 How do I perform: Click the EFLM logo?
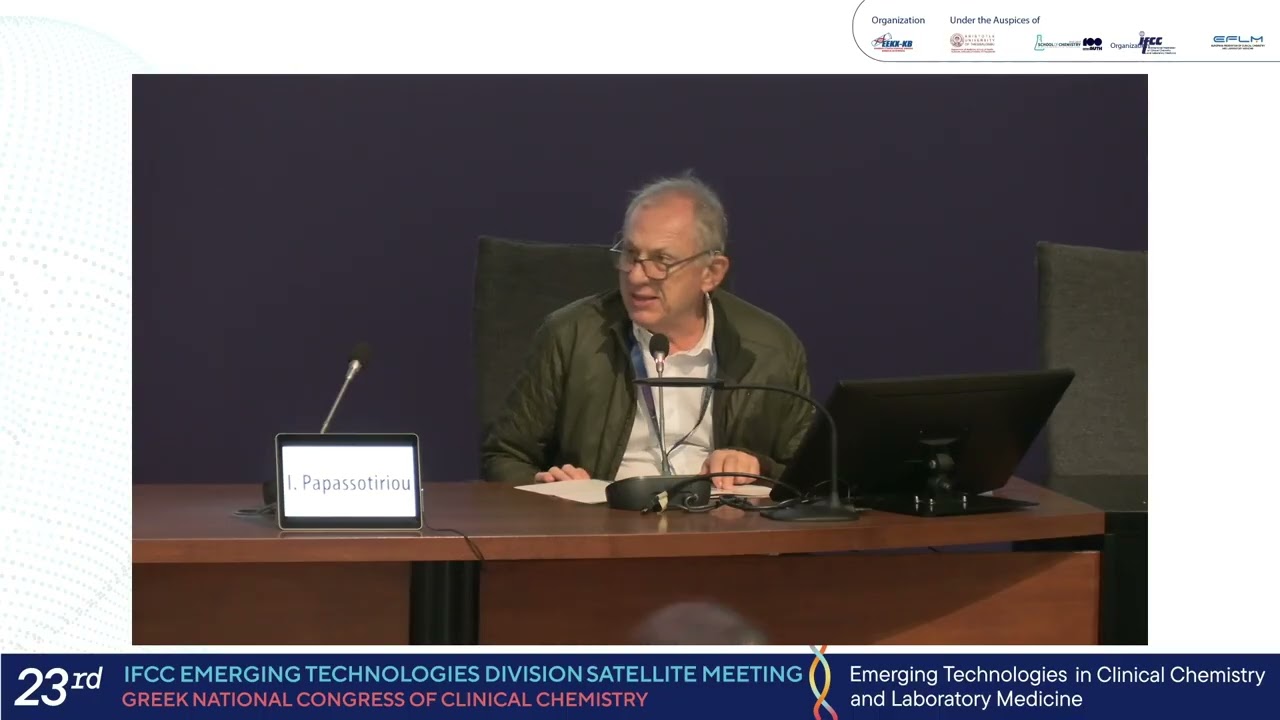point(1238,42)
